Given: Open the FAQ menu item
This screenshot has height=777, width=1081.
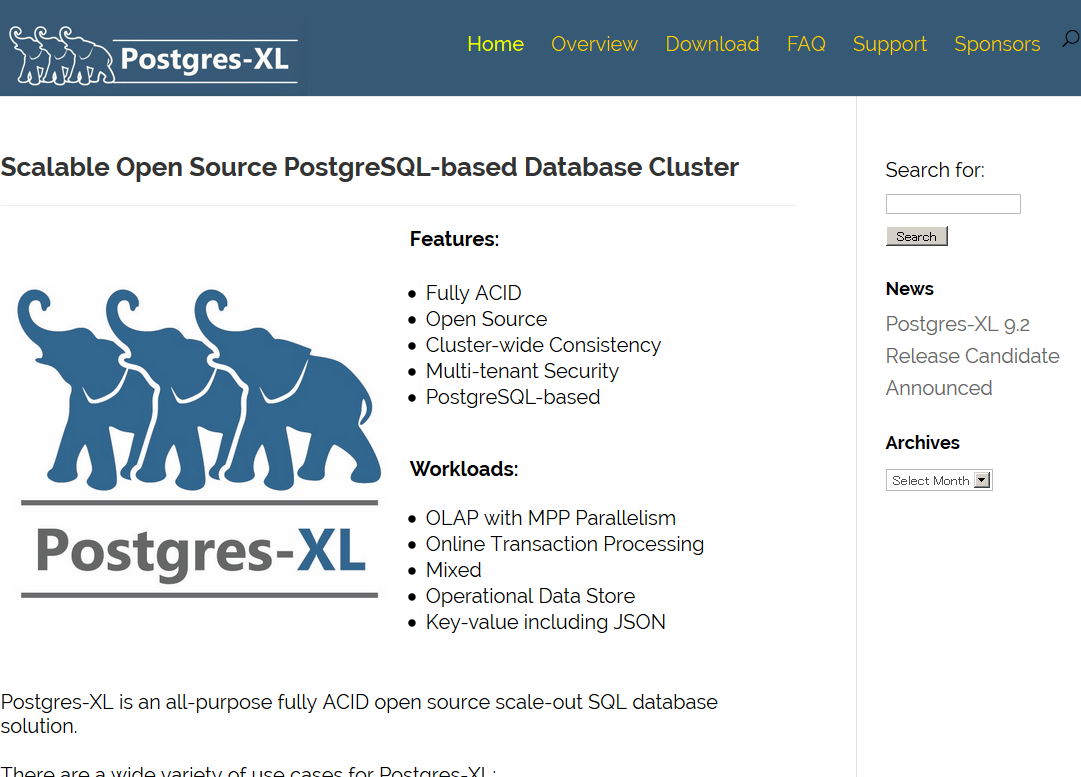Looking at the screenshot, I should 806,44.
